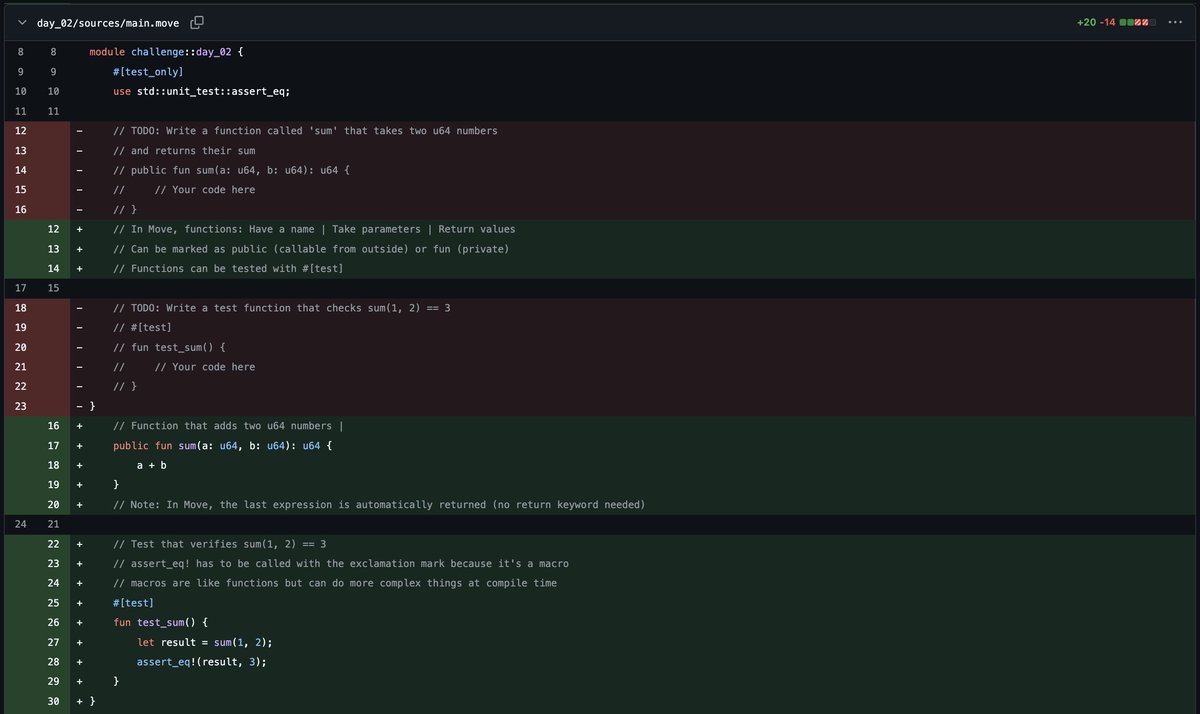1200x714 pixels.
Task: Click old line number 12 in the gutter
Action: tap(21, 131)
